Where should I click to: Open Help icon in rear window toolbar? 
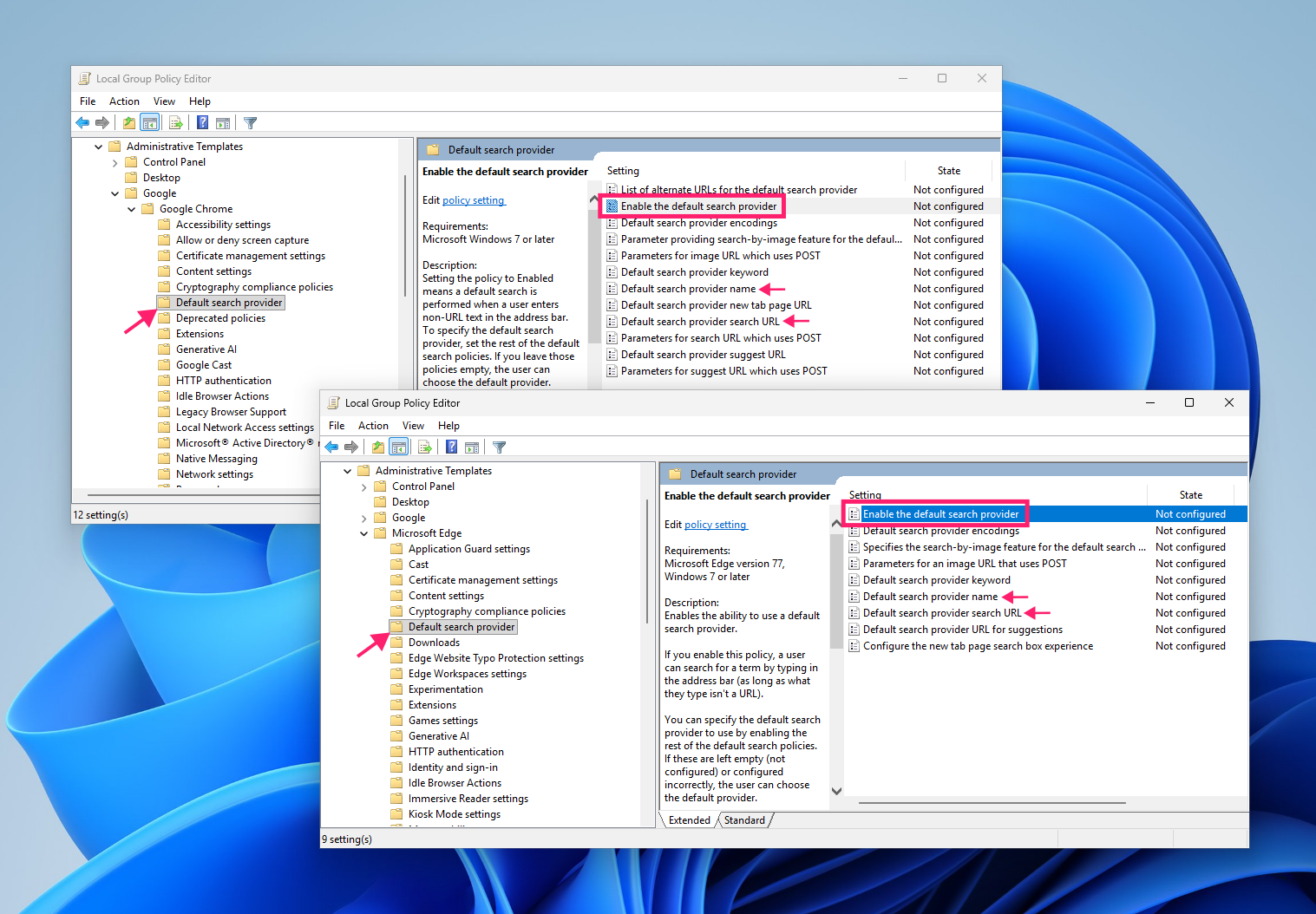coord(202,123)
